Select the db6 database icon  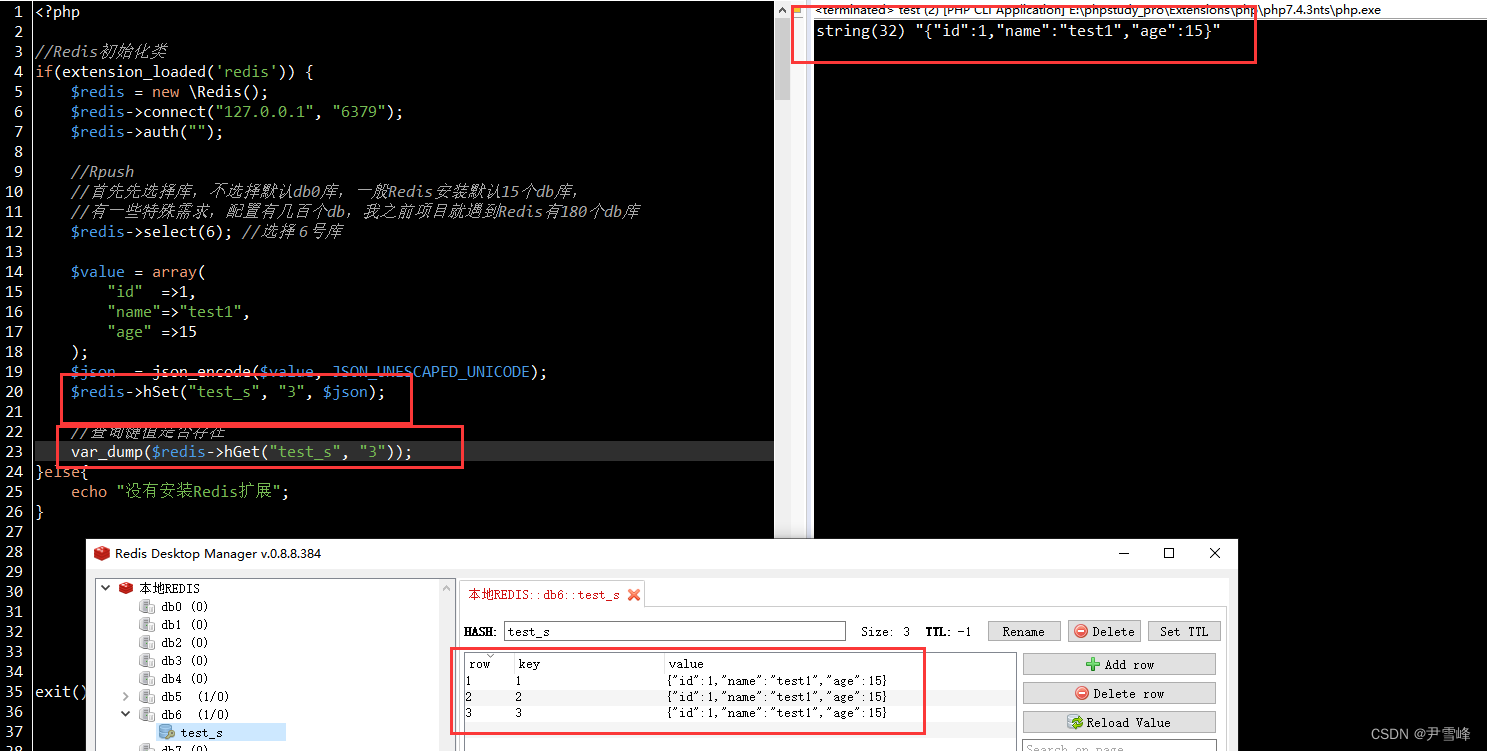click(147, 714)
